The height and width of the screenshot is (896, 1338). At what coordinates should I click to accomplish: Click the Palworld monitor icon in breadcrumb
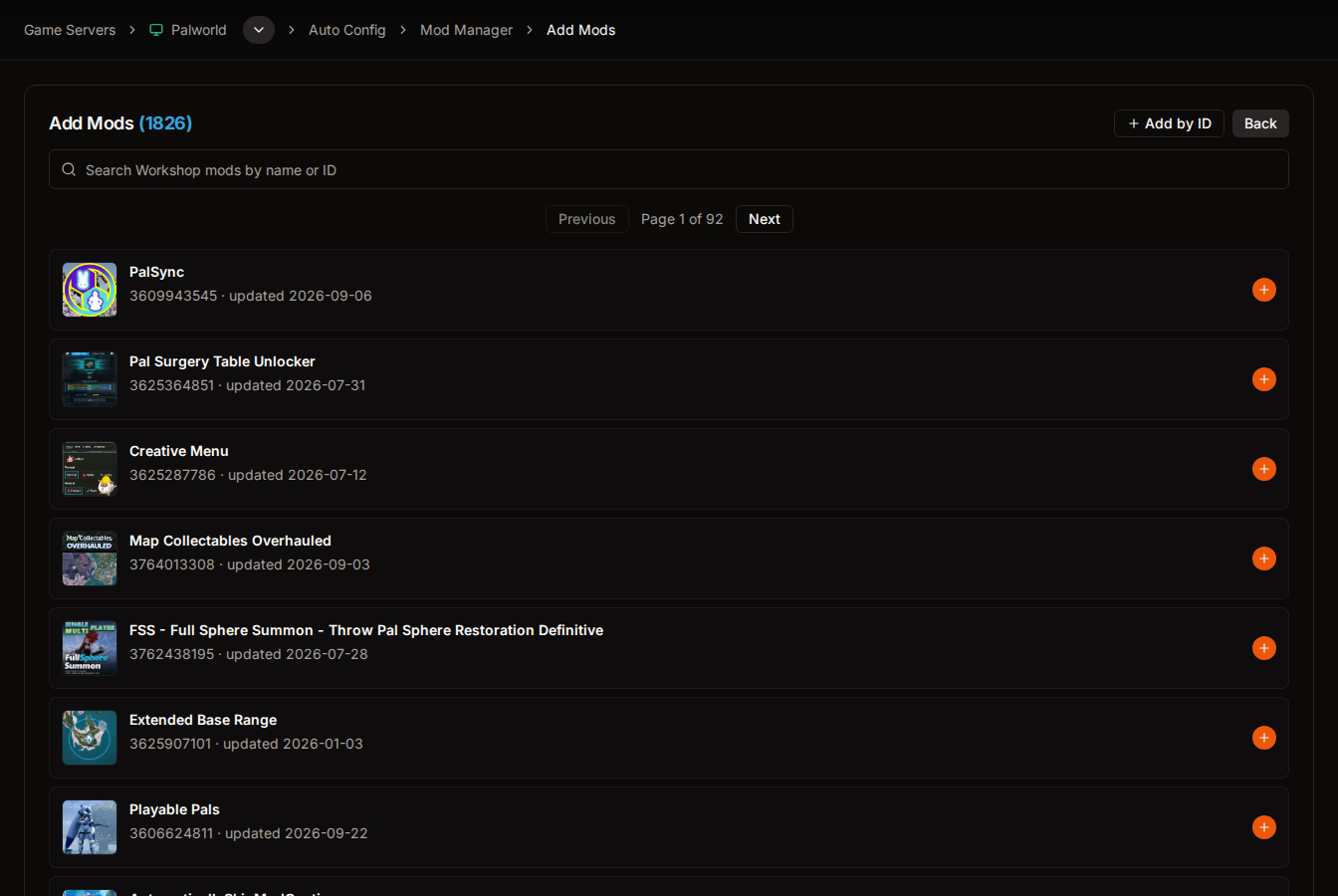(156, 30)
